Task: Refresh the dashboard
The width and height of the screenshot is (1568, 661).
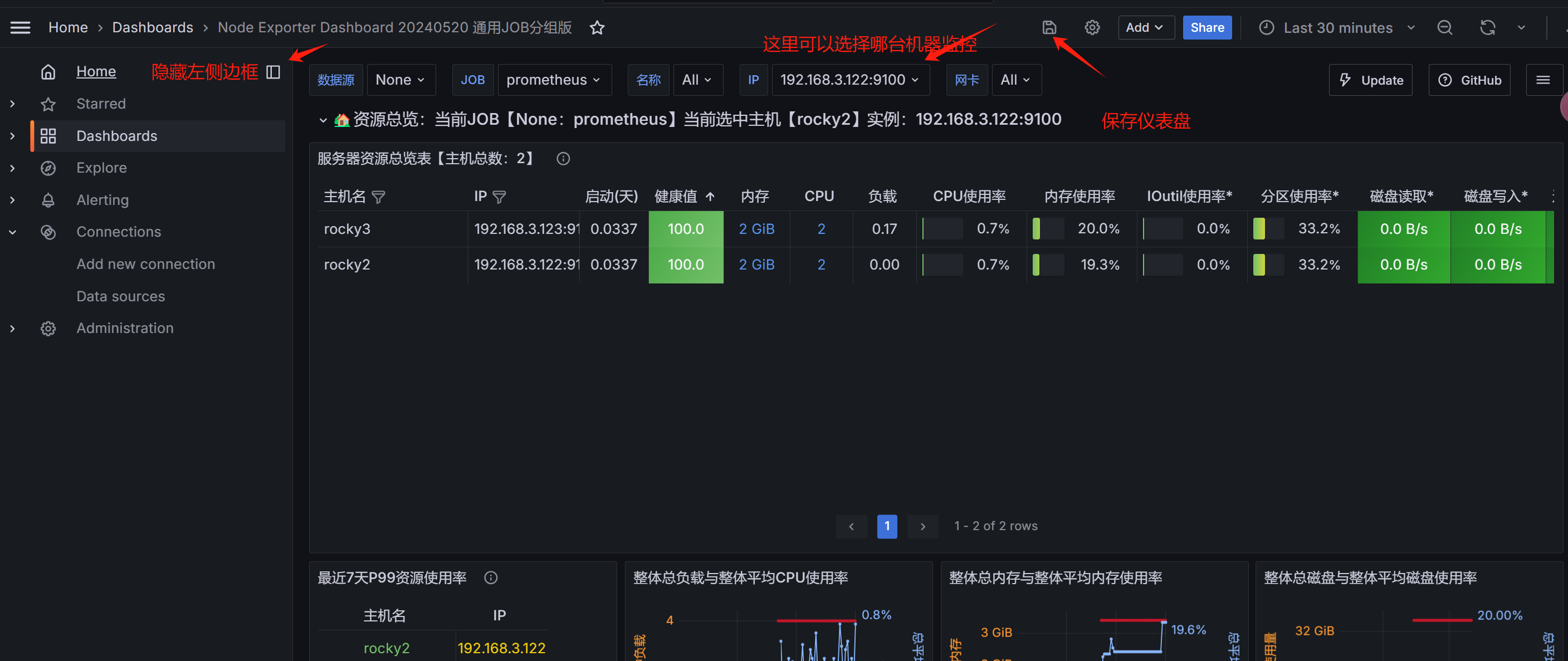Action: coord(1487,27)
